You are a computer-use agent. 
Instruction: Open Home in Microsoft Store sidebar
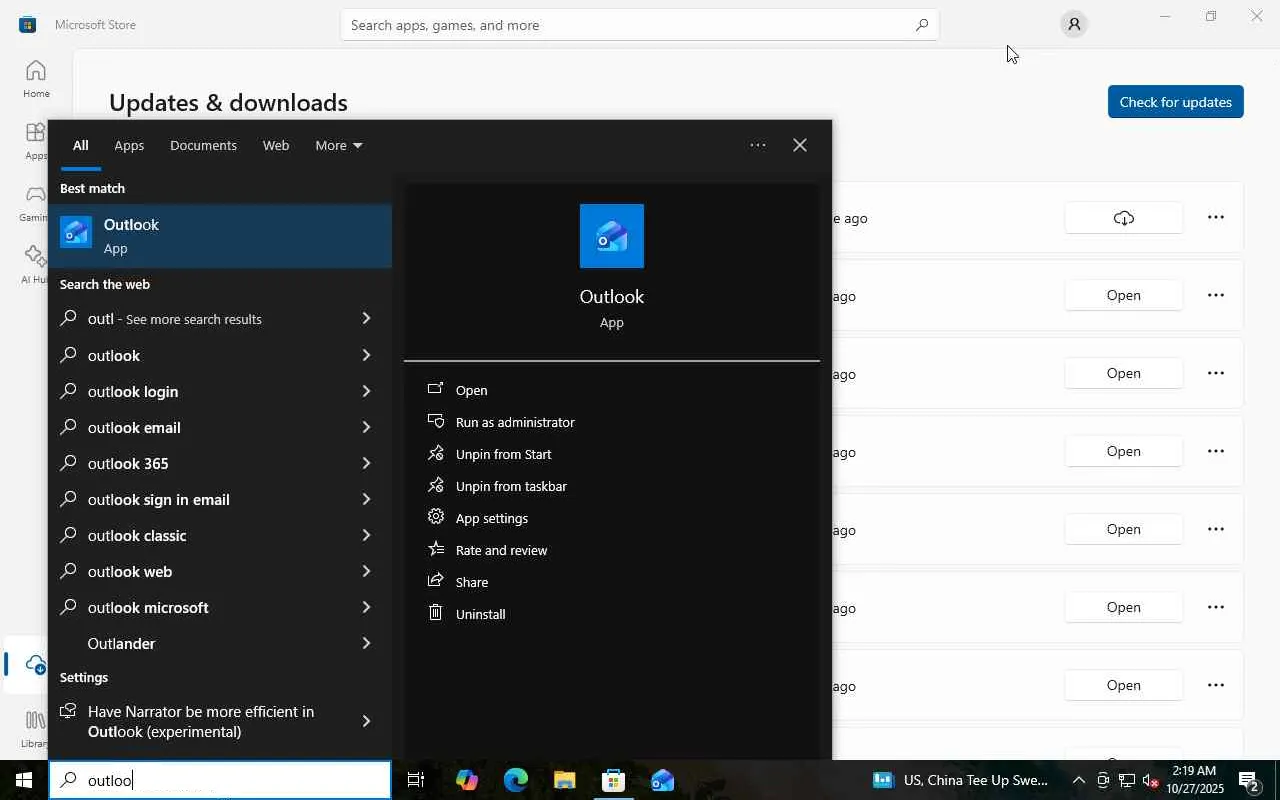[x=36, y=79]
